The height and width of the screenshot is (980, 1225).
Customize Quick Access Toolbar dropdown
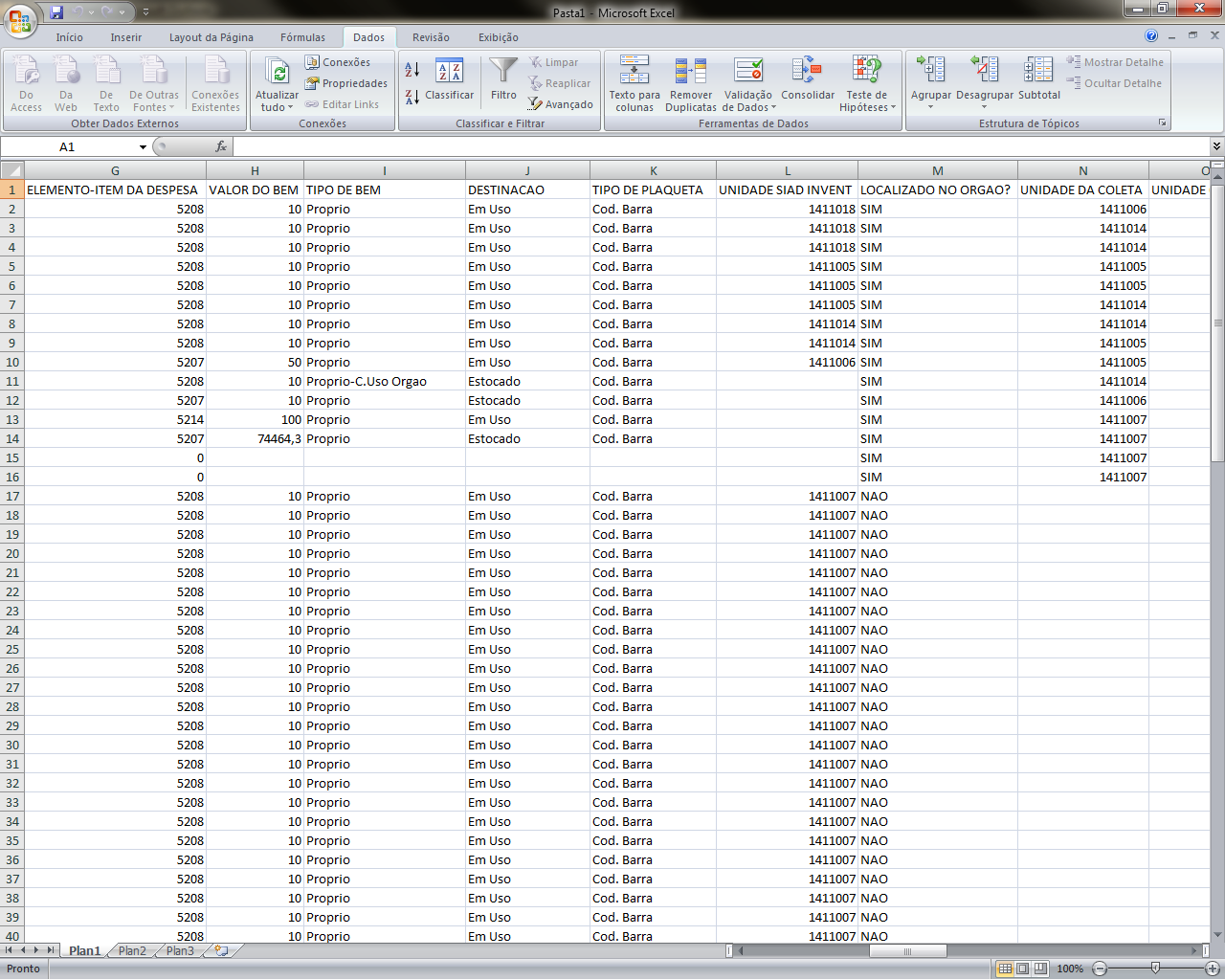pos(145,12)
